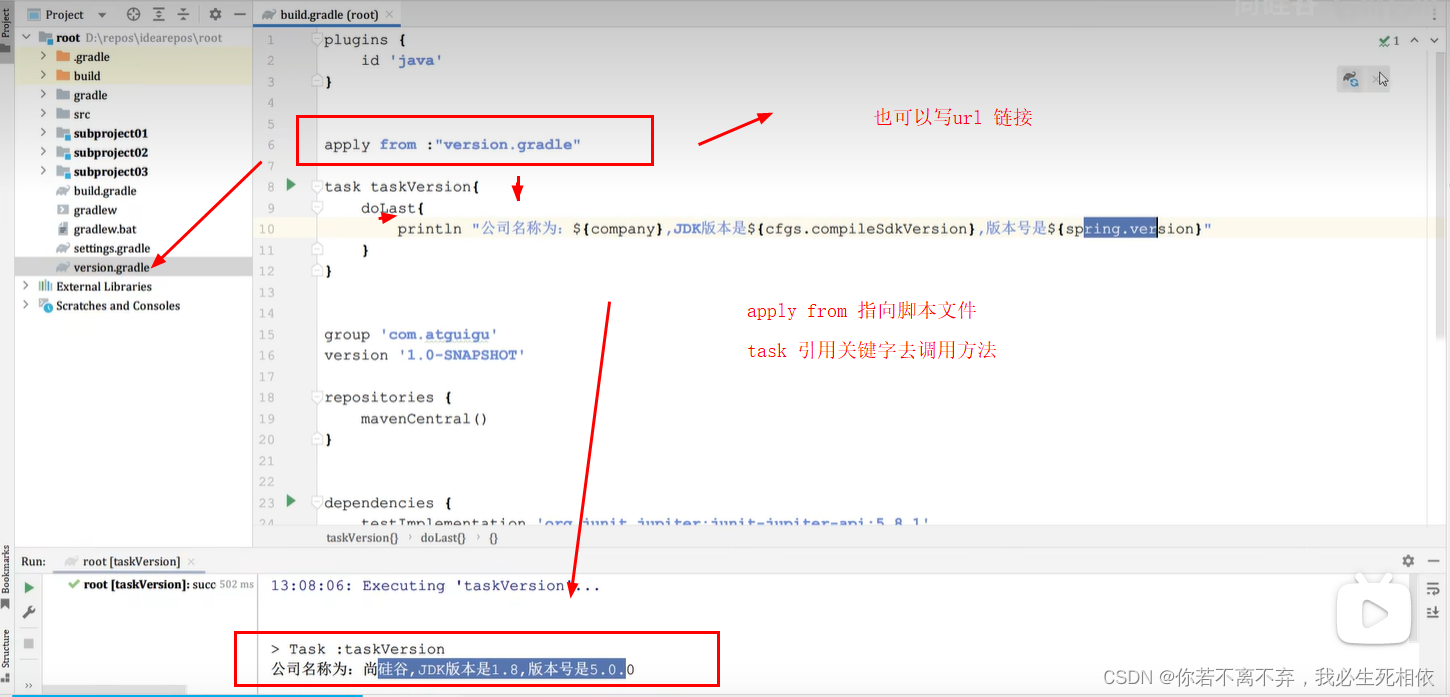Screen dimensions: 1450x697
Task: Collapse the root project node
Action: (26, 38)
